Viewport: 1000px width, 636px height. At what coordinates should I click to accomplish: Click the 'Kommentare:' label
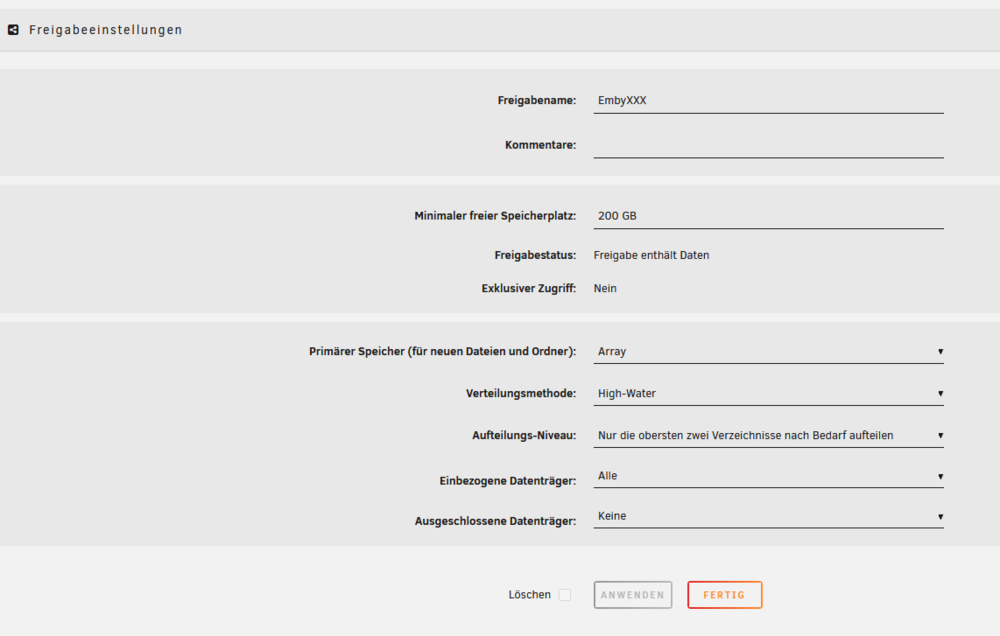tap(541, 145)
